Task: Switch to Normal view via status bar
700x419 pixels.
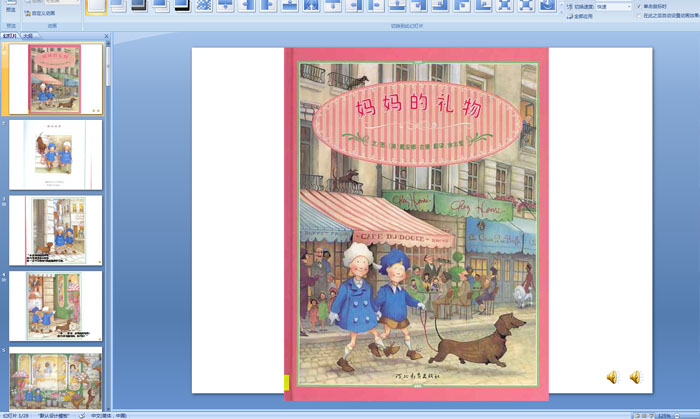Action: pos(637,416)
